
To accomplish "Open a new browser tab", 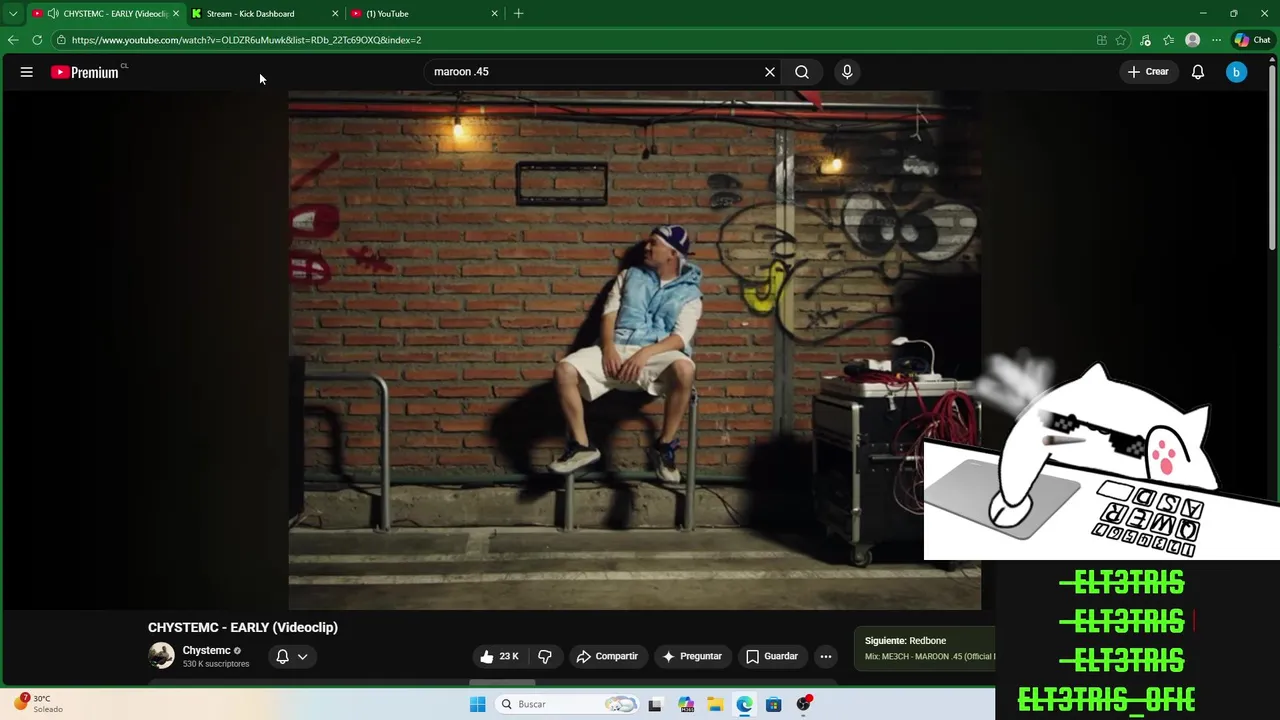I will 518,14.
